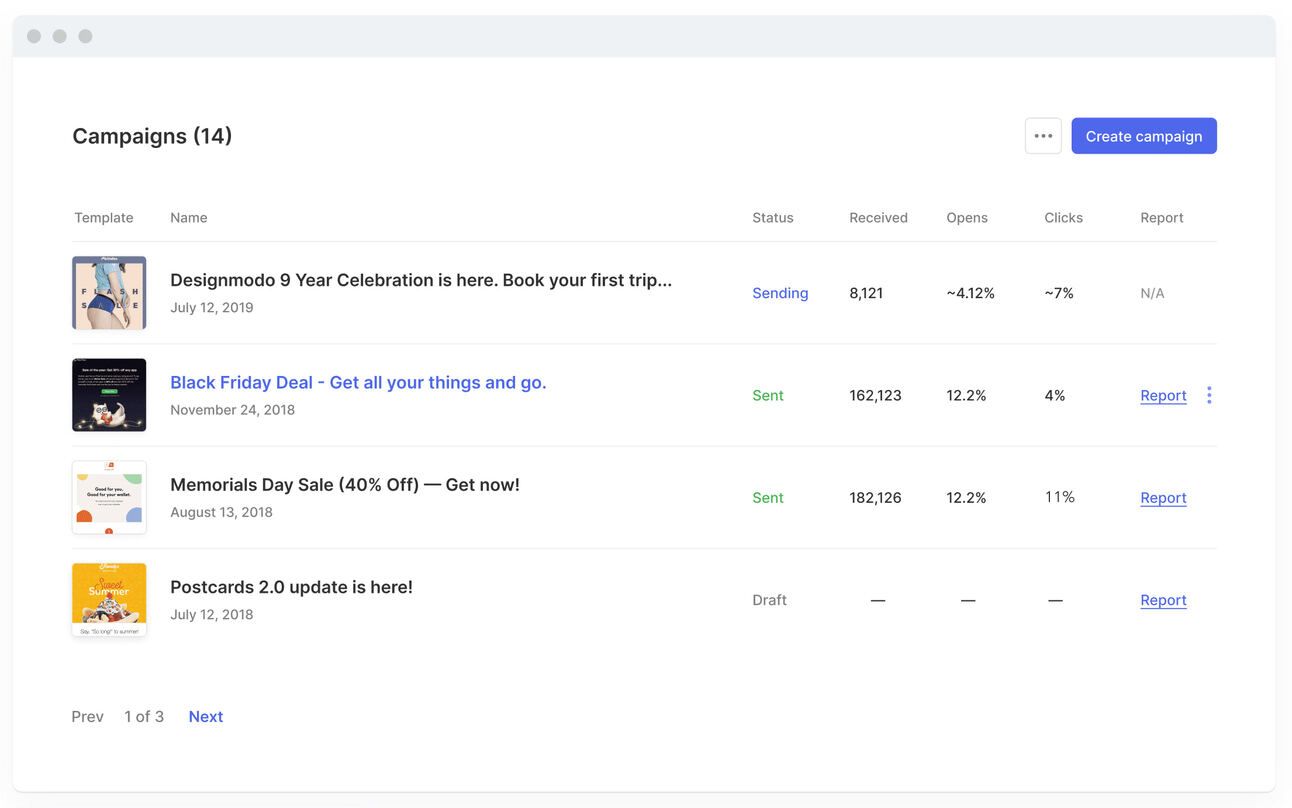
Task: View the Report for Memorials Day Sale
Action: (x=1163, y=497)
